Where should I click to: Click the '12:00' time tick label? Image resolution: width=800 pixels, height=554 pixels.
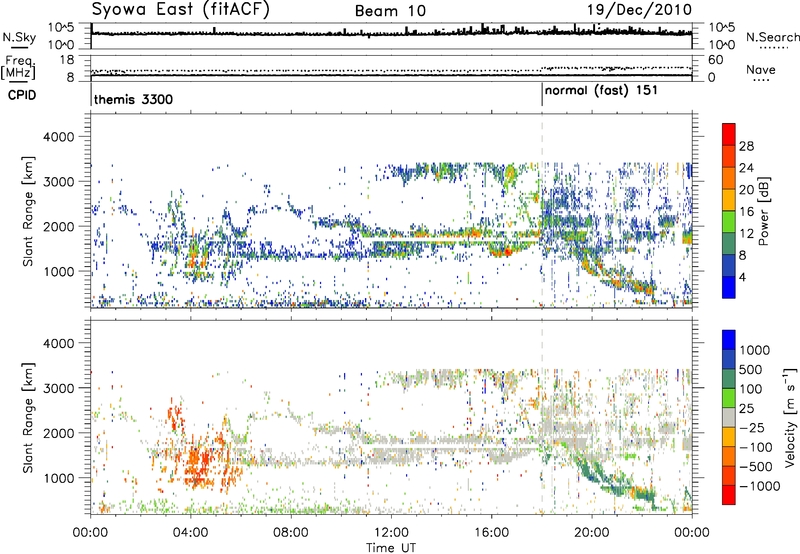pyautogui.click(x=391, y=533)
